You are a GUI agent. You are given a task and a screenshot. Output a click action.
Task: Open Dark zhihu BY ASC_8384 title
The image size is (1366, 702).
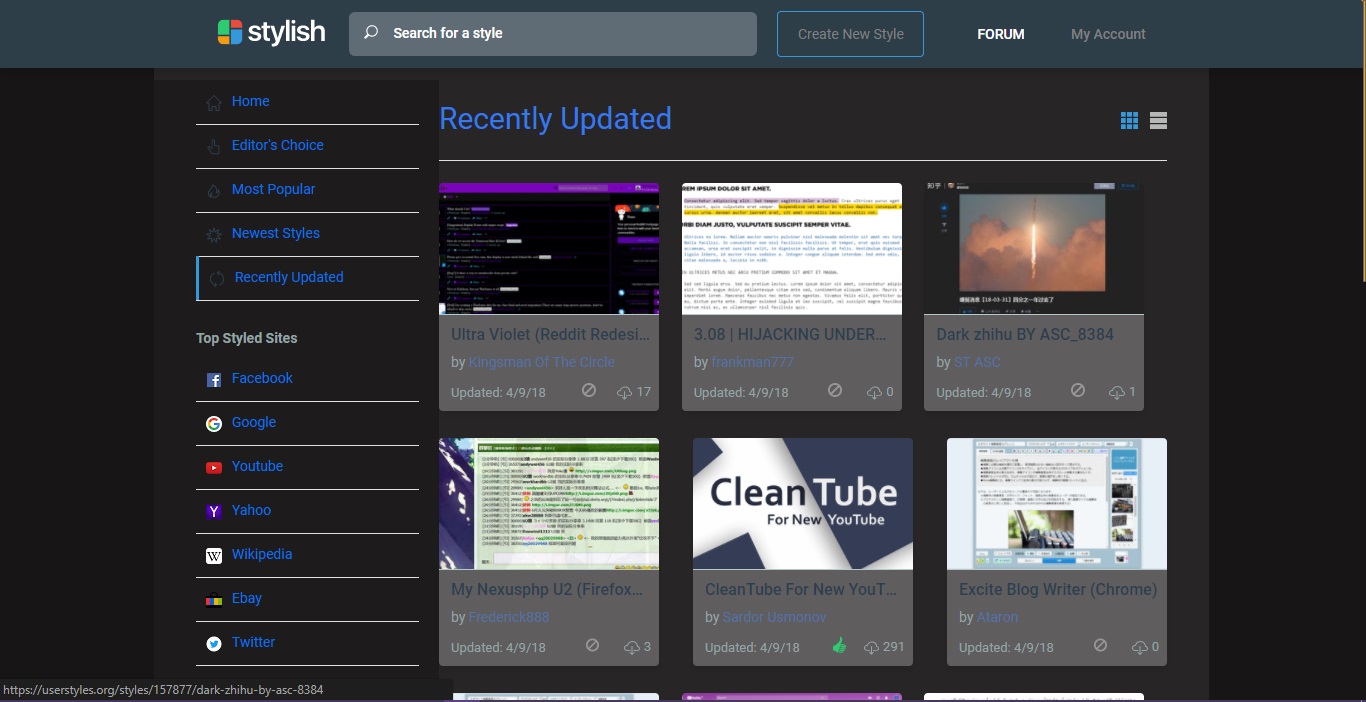1025,334
